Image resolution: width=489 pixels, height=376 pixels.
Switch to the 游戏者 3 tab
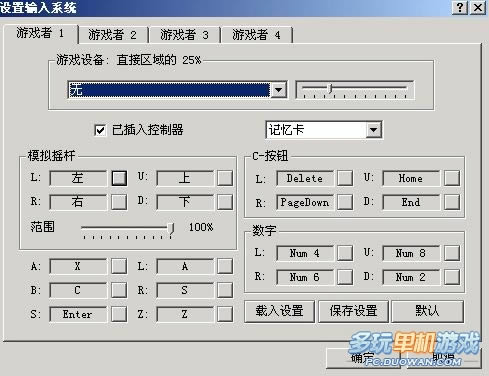click(184, 35)
